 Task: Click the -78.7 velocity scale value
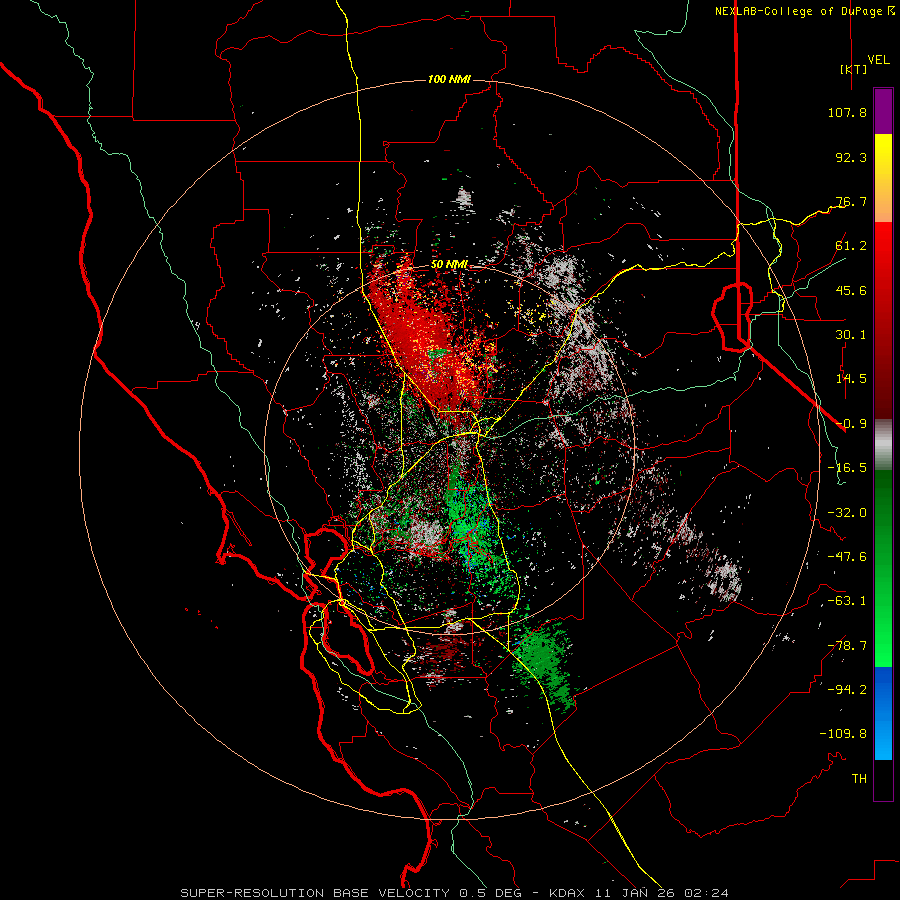click(x=847, y=646)
